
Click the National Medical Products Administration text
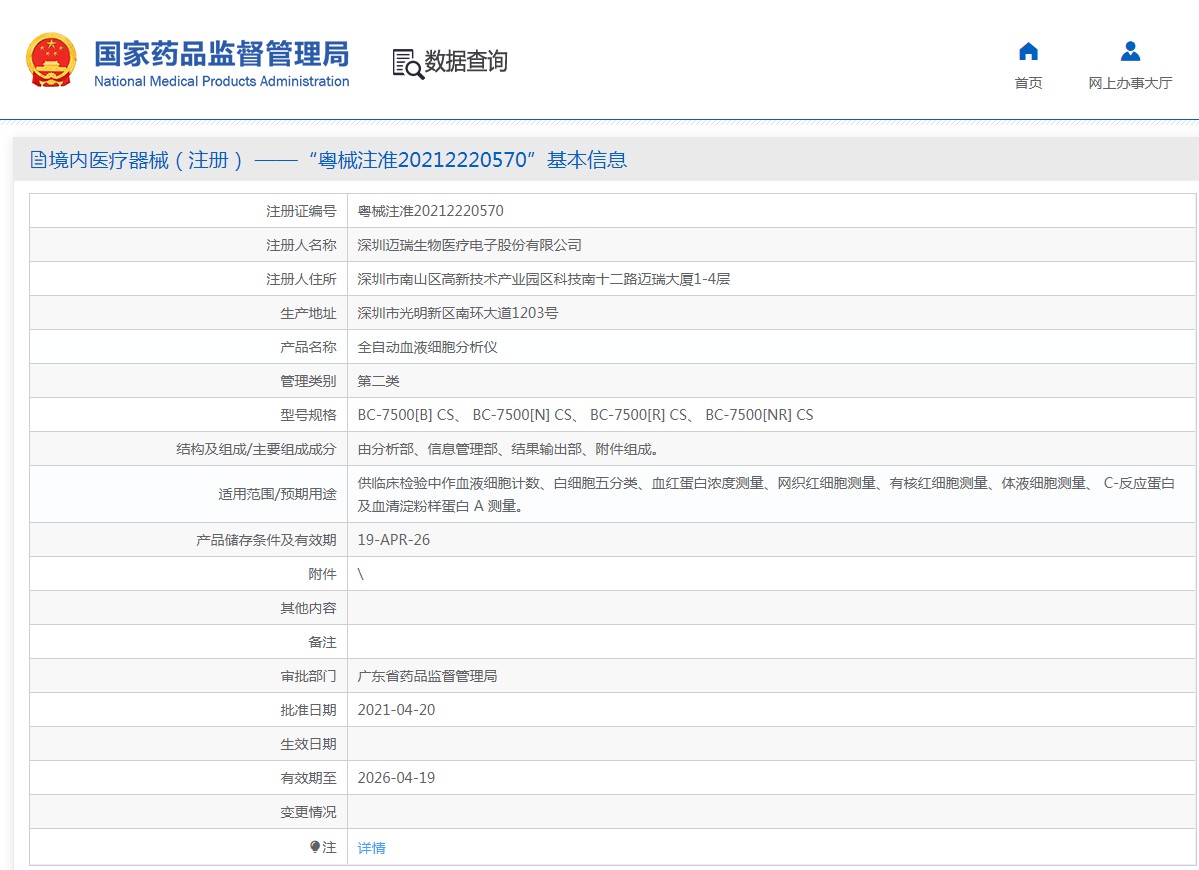221,82
